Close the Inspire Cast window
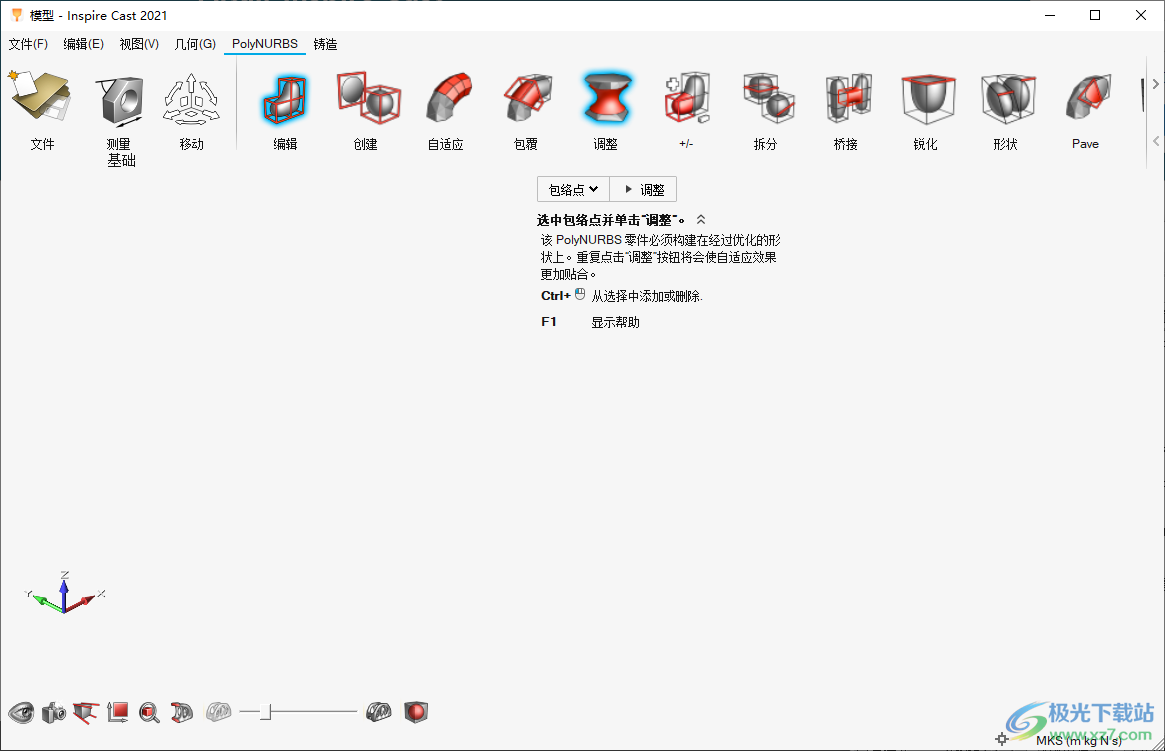The width and height of the screenshot is (1165, 751). (1141, 15)
